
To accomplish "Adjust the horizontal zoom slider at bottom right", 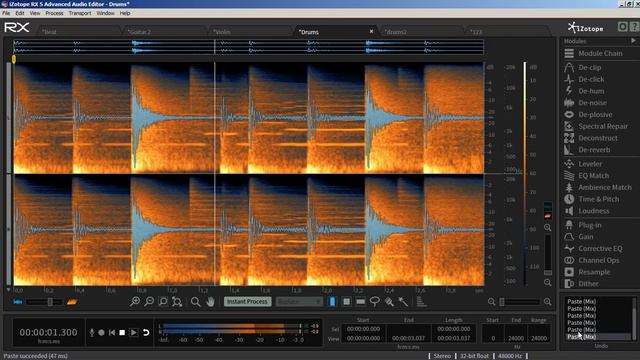I will tap(519, 302).
